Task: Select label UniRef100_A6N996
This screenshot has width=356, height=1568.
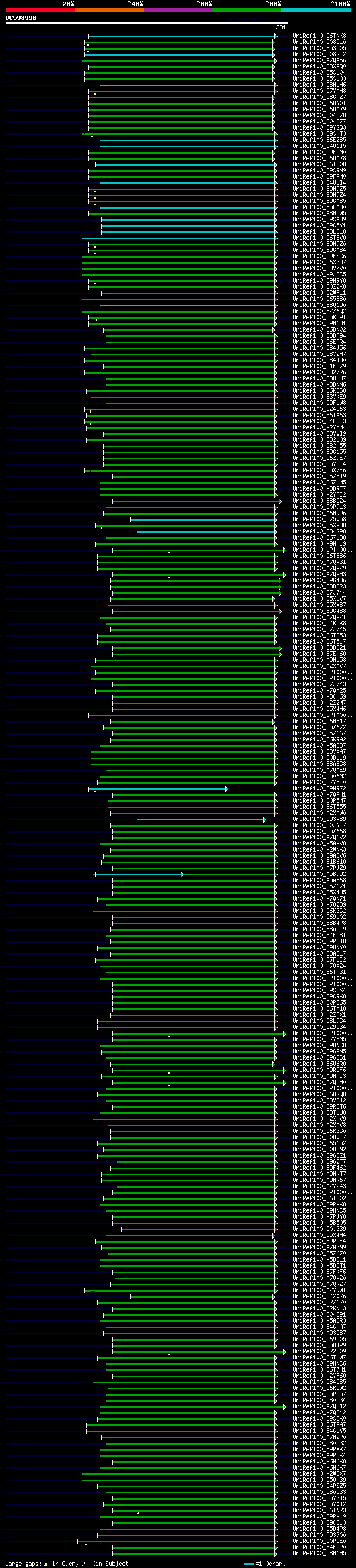Action: point(319,513)
